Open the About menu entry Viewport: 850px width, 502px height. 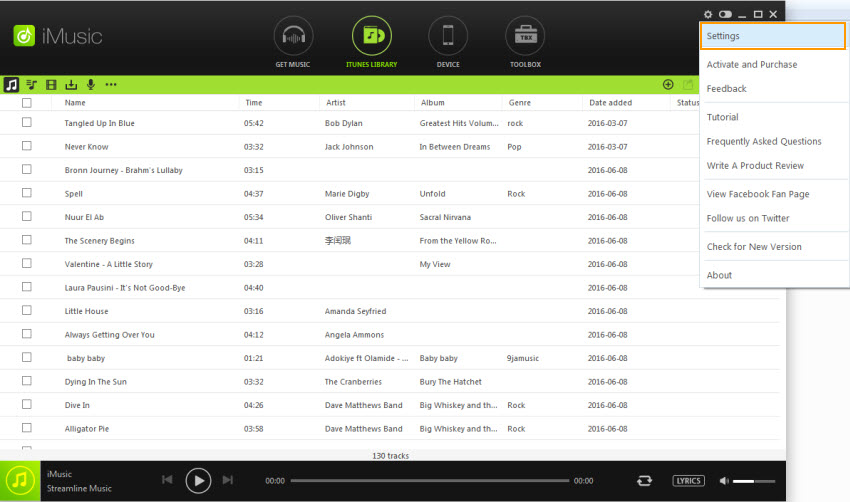(x=719, y=275)
